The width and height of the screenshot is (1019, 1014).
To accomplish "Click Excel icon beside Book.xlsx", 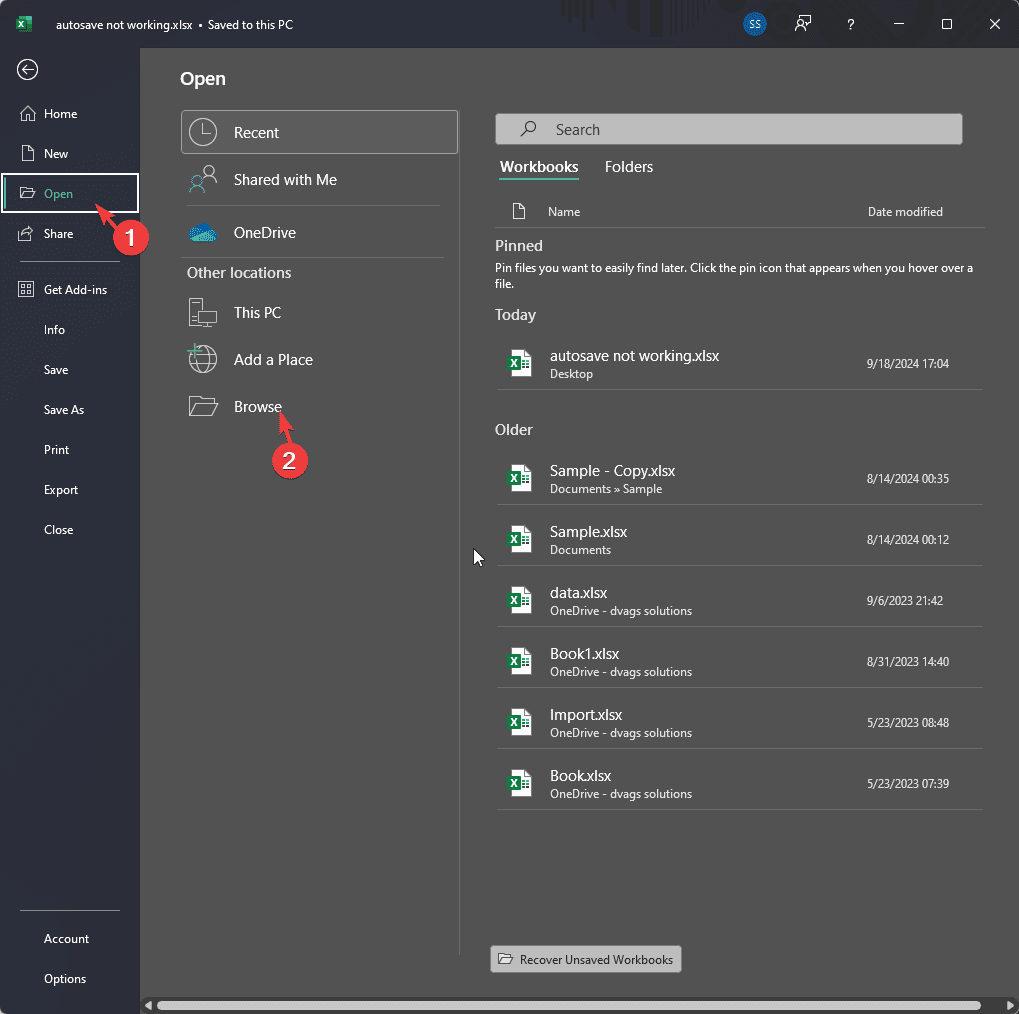I will pyautogui.click(x=519, y=784).
